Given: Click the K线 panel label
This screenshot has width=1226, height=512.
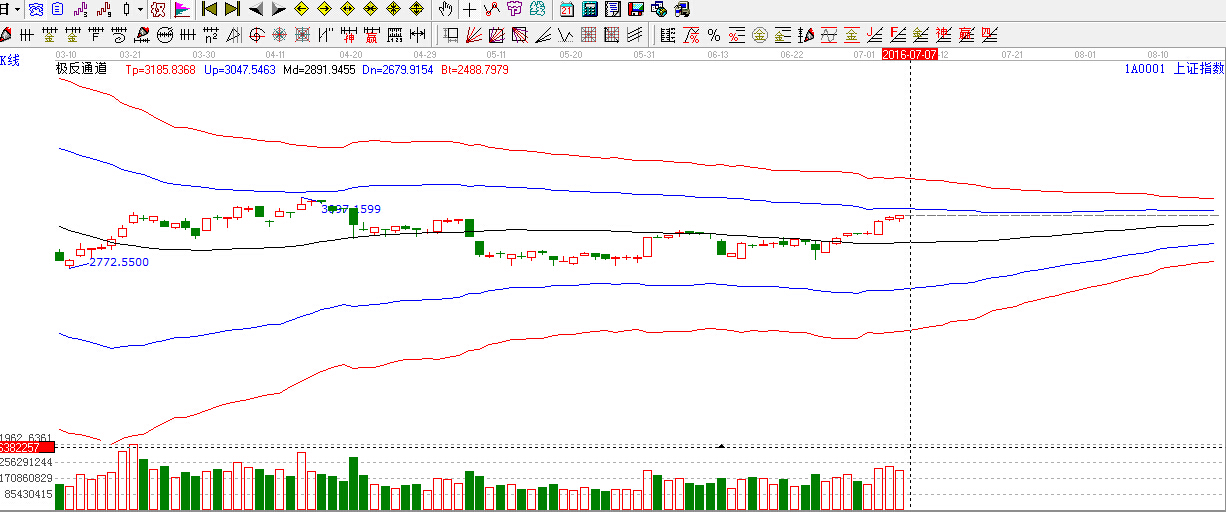Looking at the screenshot, I should pyautogui.click(x=9, y=61).
